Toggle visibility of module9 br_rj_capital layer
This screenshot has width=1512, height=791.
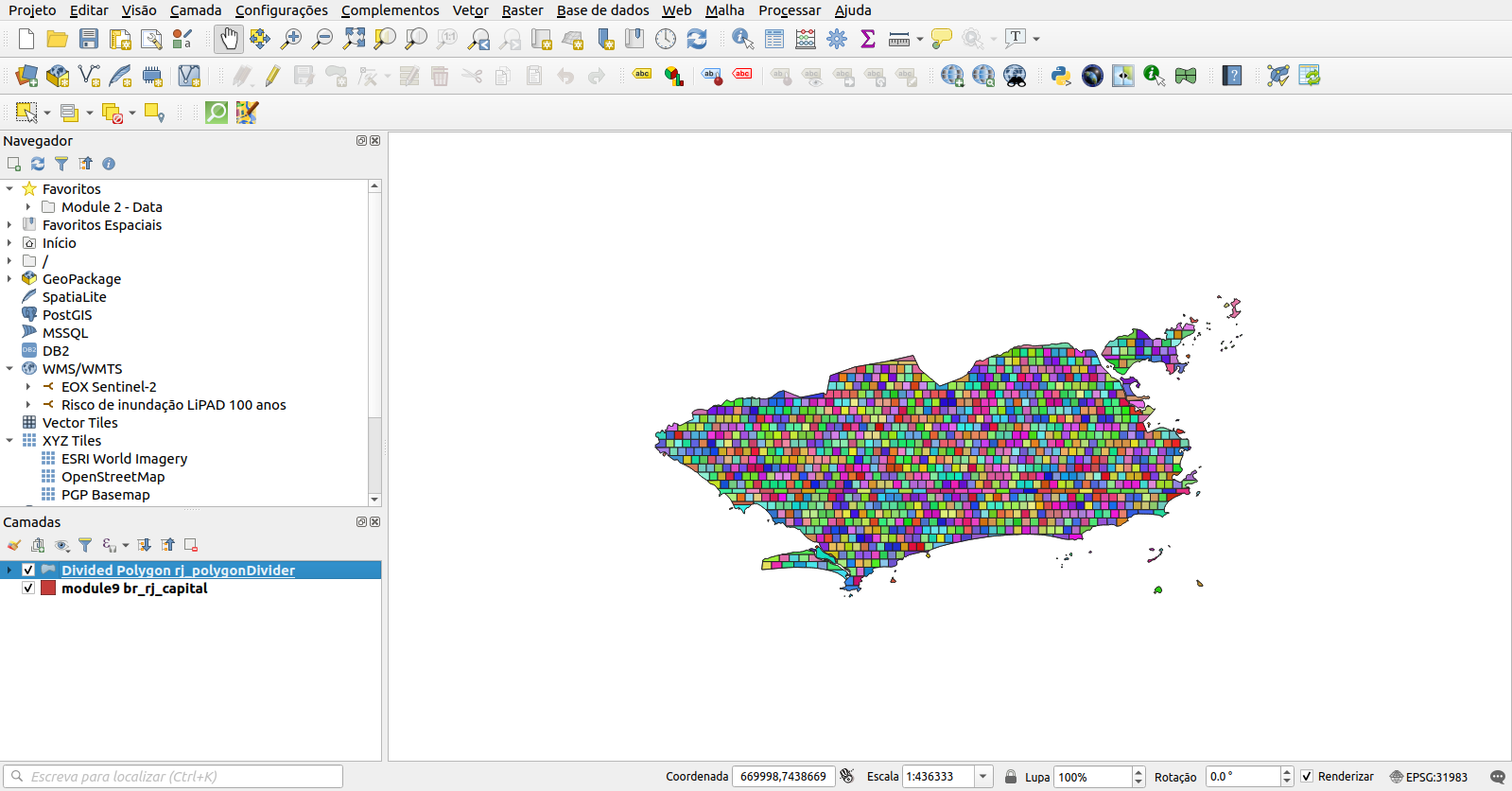tap(28, 589)
